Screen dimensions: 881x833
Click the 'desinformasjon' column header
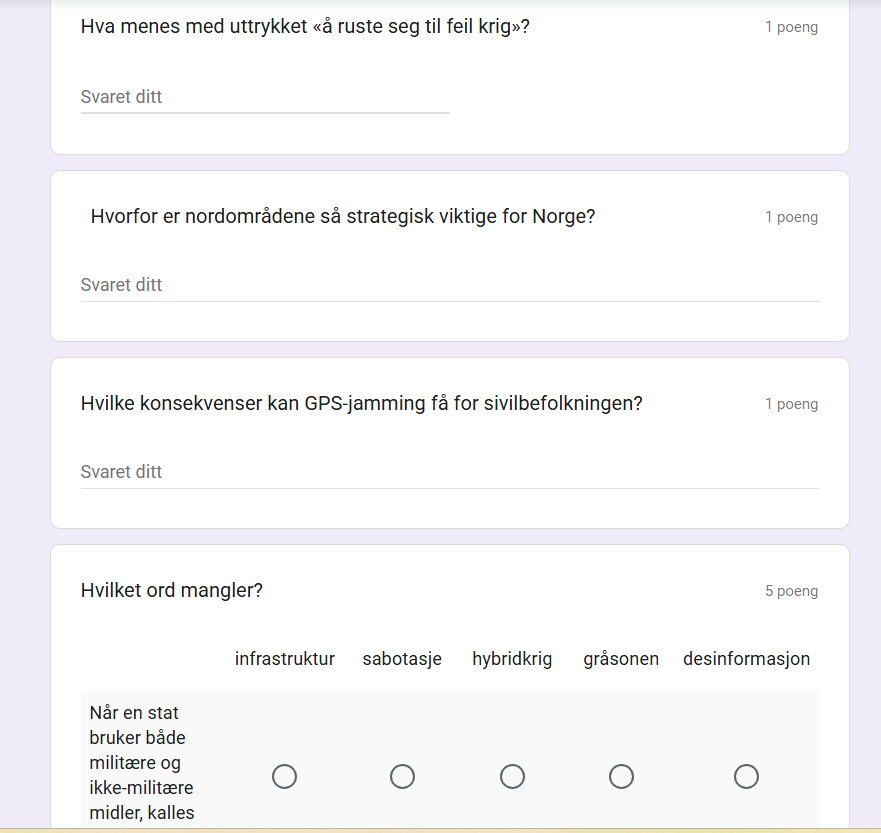[x=746, y=659]
